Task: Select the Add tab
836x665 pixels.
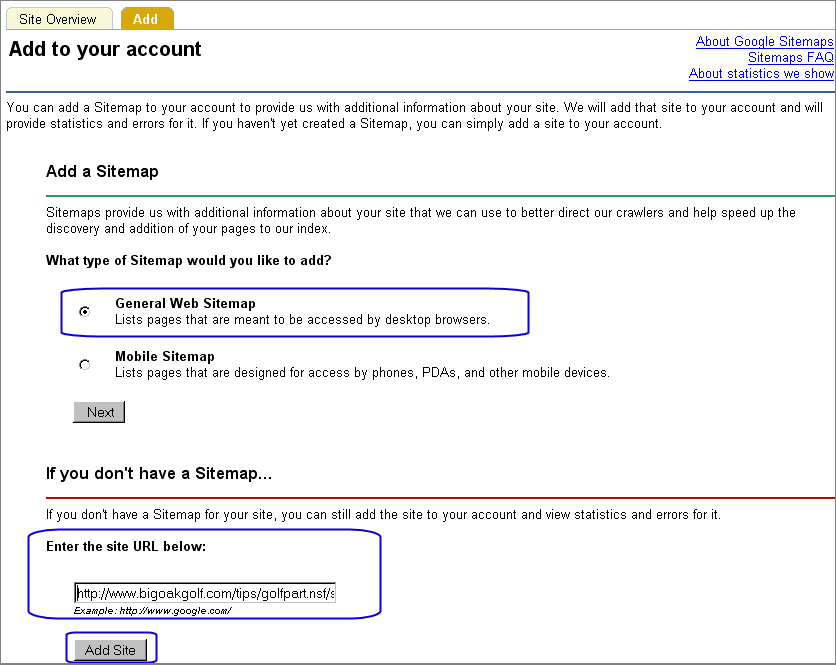Action: (x=147, y=19)
